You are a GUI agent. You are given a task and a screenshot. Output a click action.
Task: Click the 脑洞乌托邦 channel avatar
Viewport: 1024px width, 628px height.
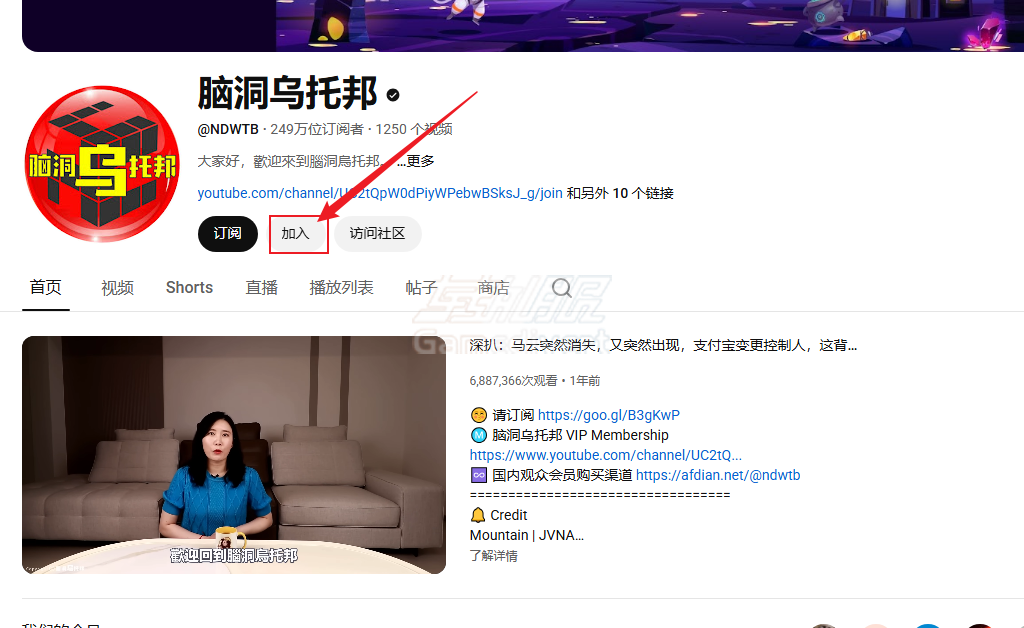pyautogui.click(x=101, y=161)
